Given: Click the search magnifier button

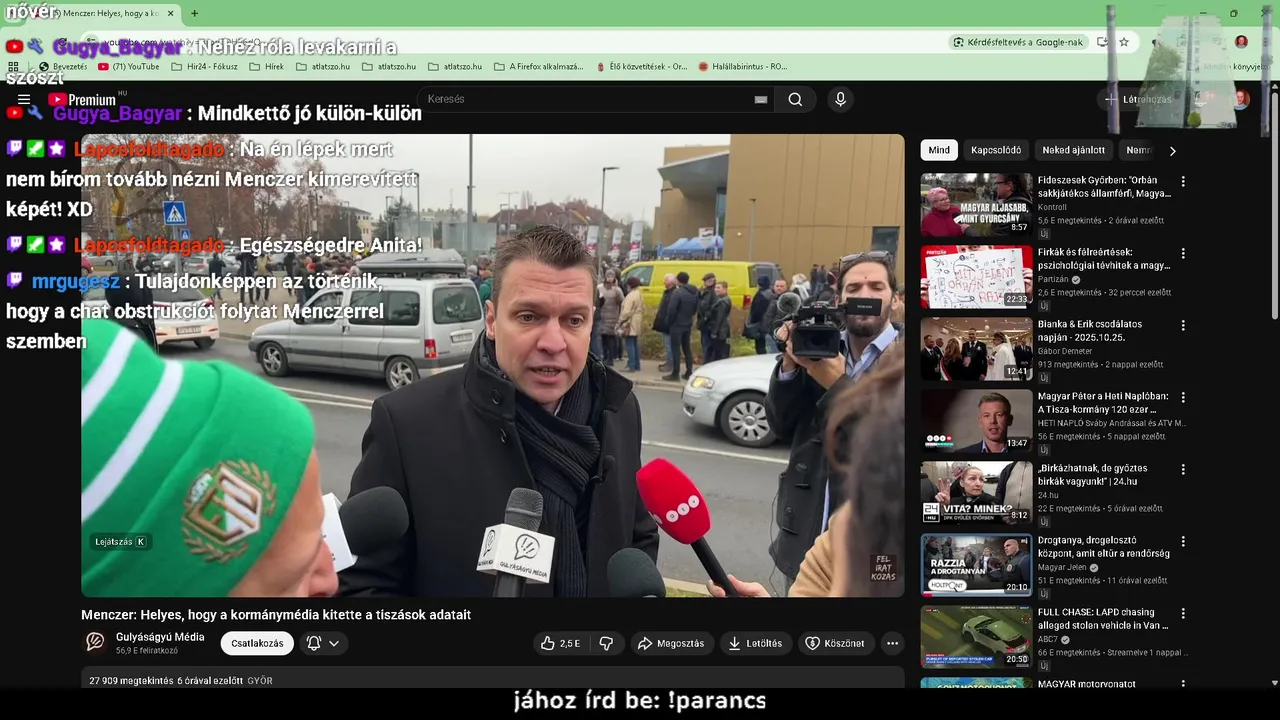Looking at the screenshot, I should pos(795,99).
